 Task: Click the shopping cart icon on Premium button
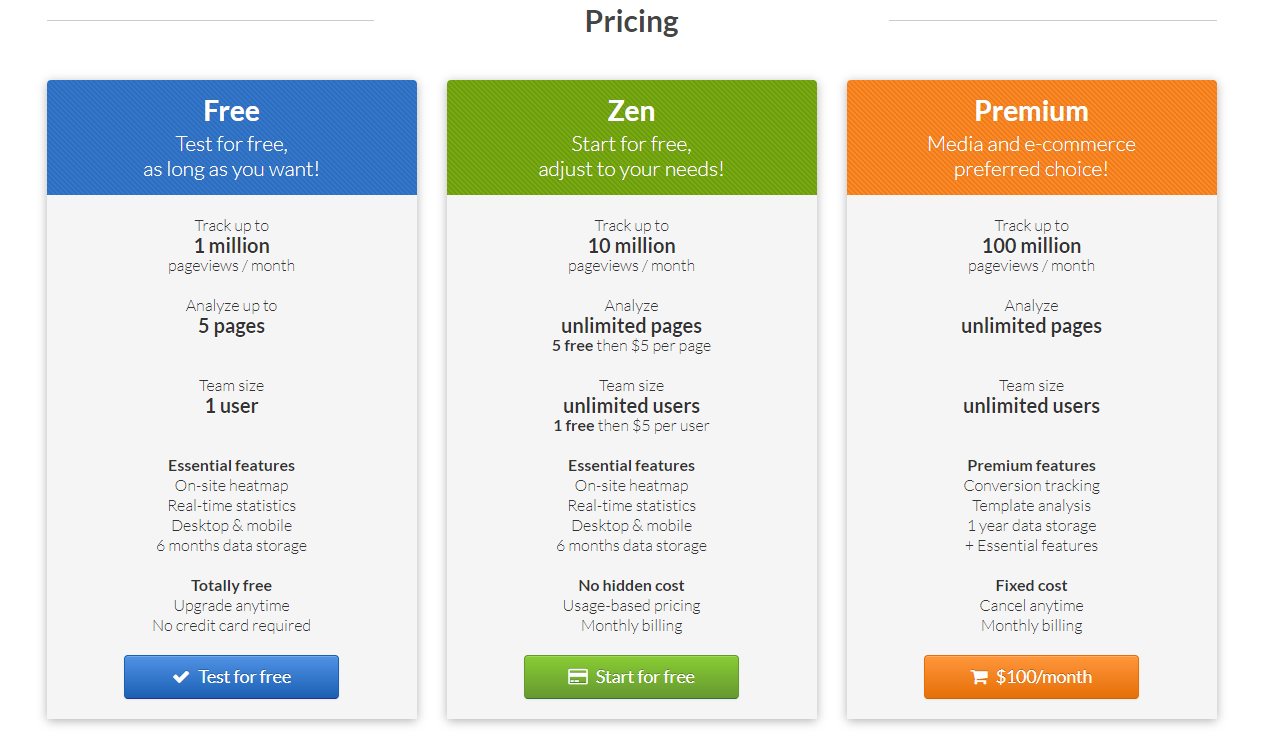[979, 677]
